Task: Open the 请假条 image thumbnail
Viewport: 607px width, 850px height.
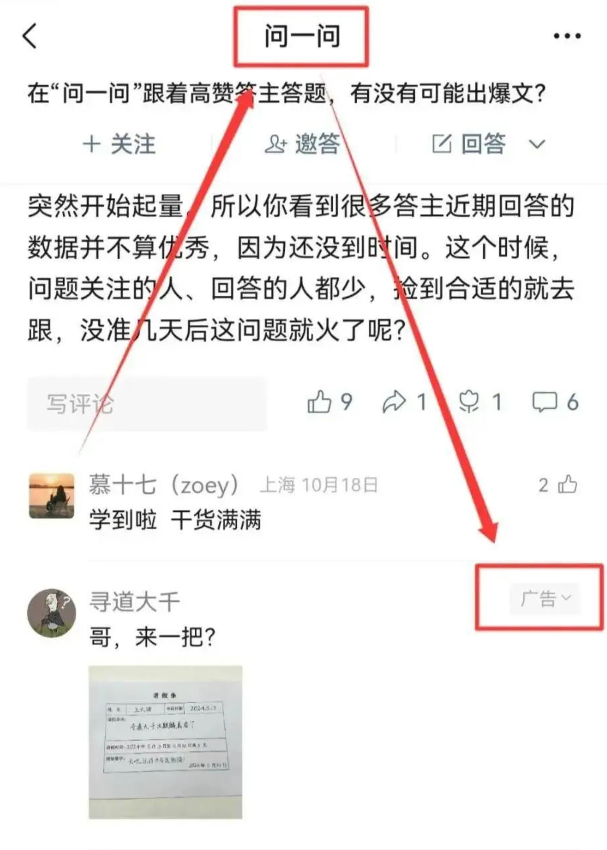Action: pyautogui.click(x=165, y=742)
